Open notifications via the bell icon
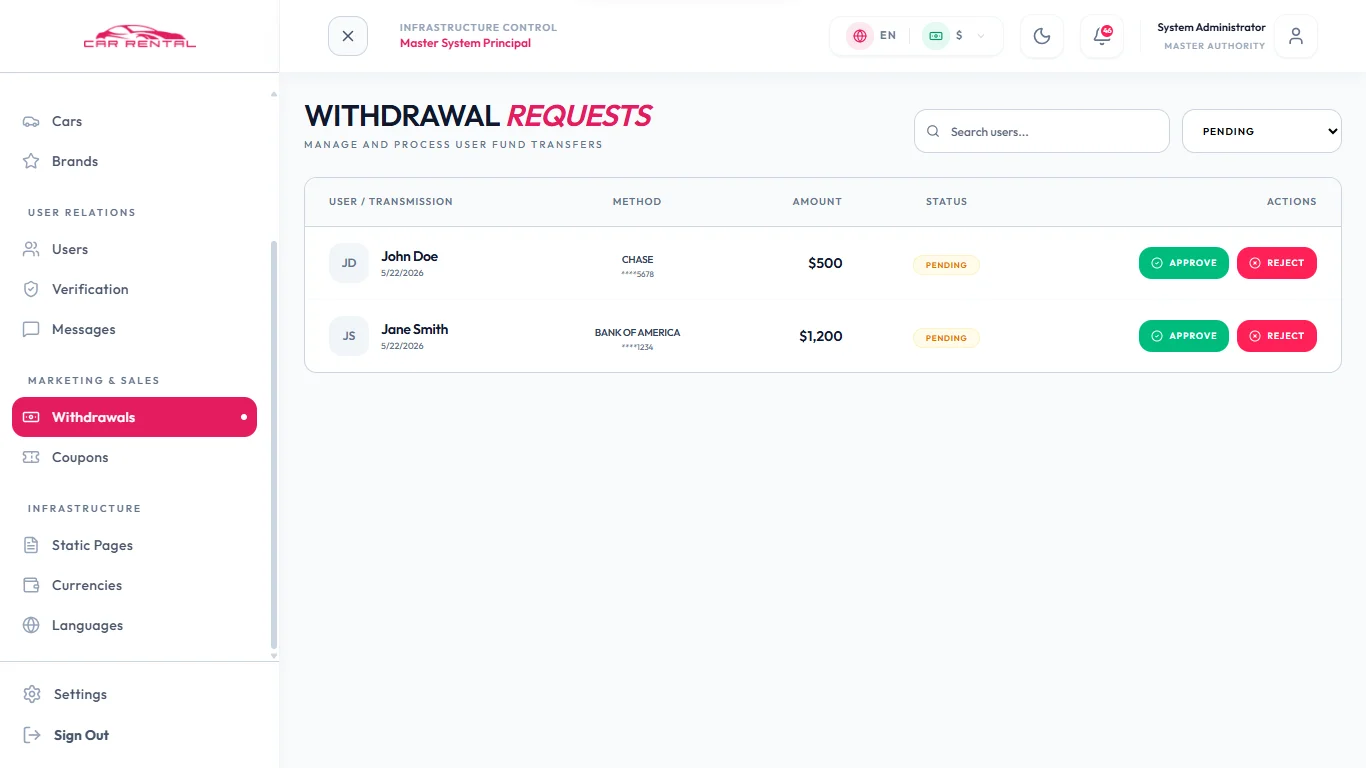This screenshot has height=768, width=1366. [1102, 36]
